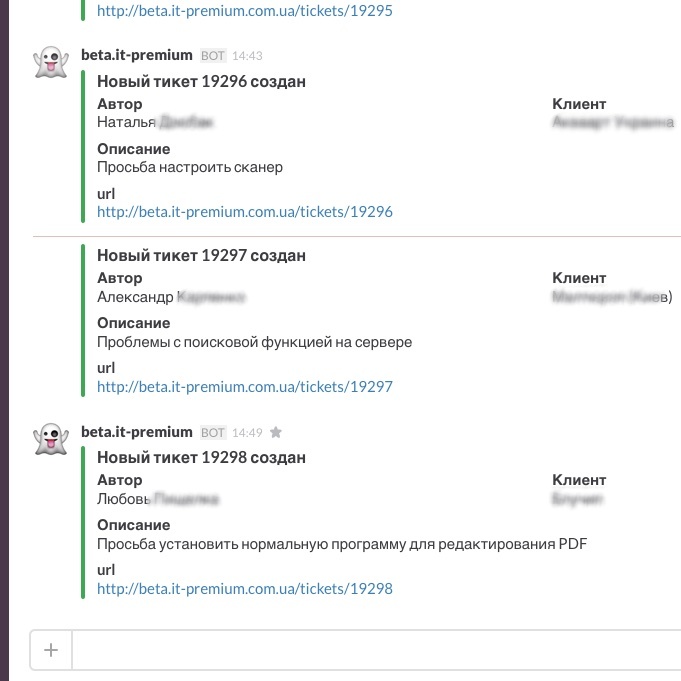Click the BOT badge on the 14:49 message

pos(212,433)
